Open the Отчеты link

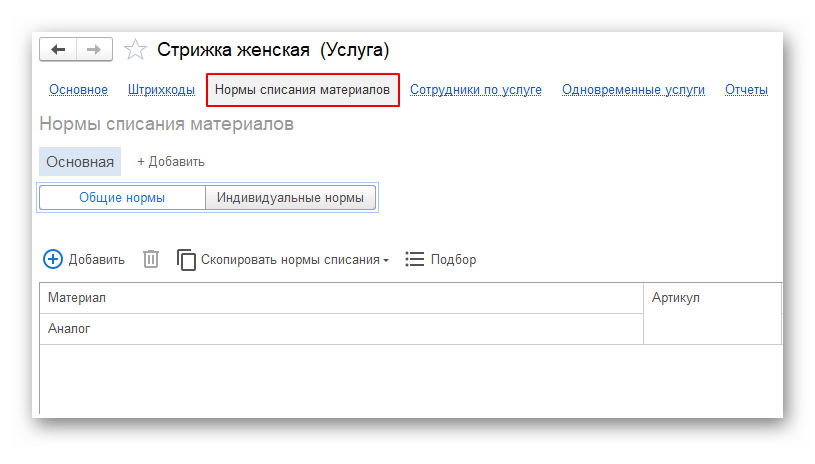point(746,90)
